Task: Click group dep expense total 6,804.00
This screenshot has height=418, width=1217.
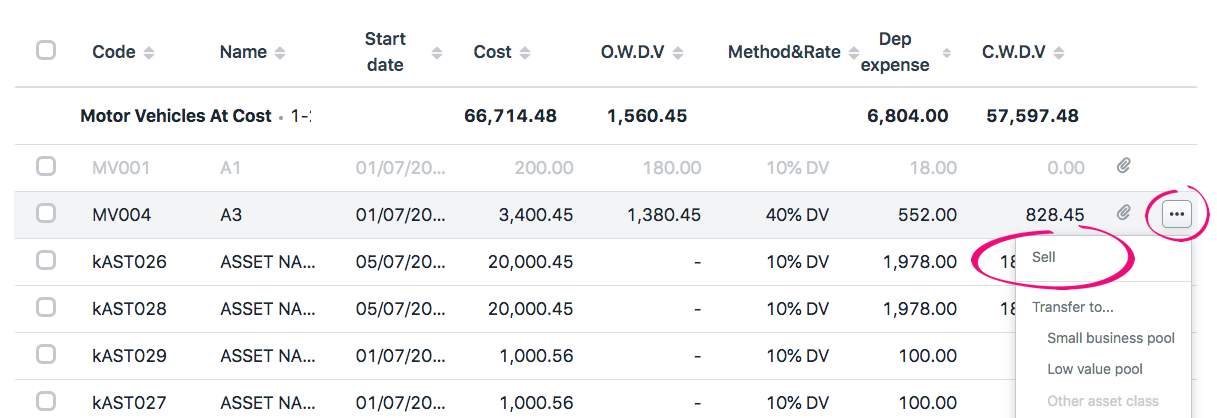Action: tap(908, 116)
